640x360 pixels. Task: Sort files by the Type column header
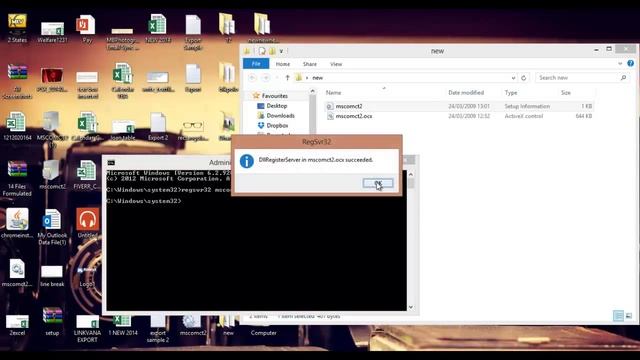coord(511,93)
